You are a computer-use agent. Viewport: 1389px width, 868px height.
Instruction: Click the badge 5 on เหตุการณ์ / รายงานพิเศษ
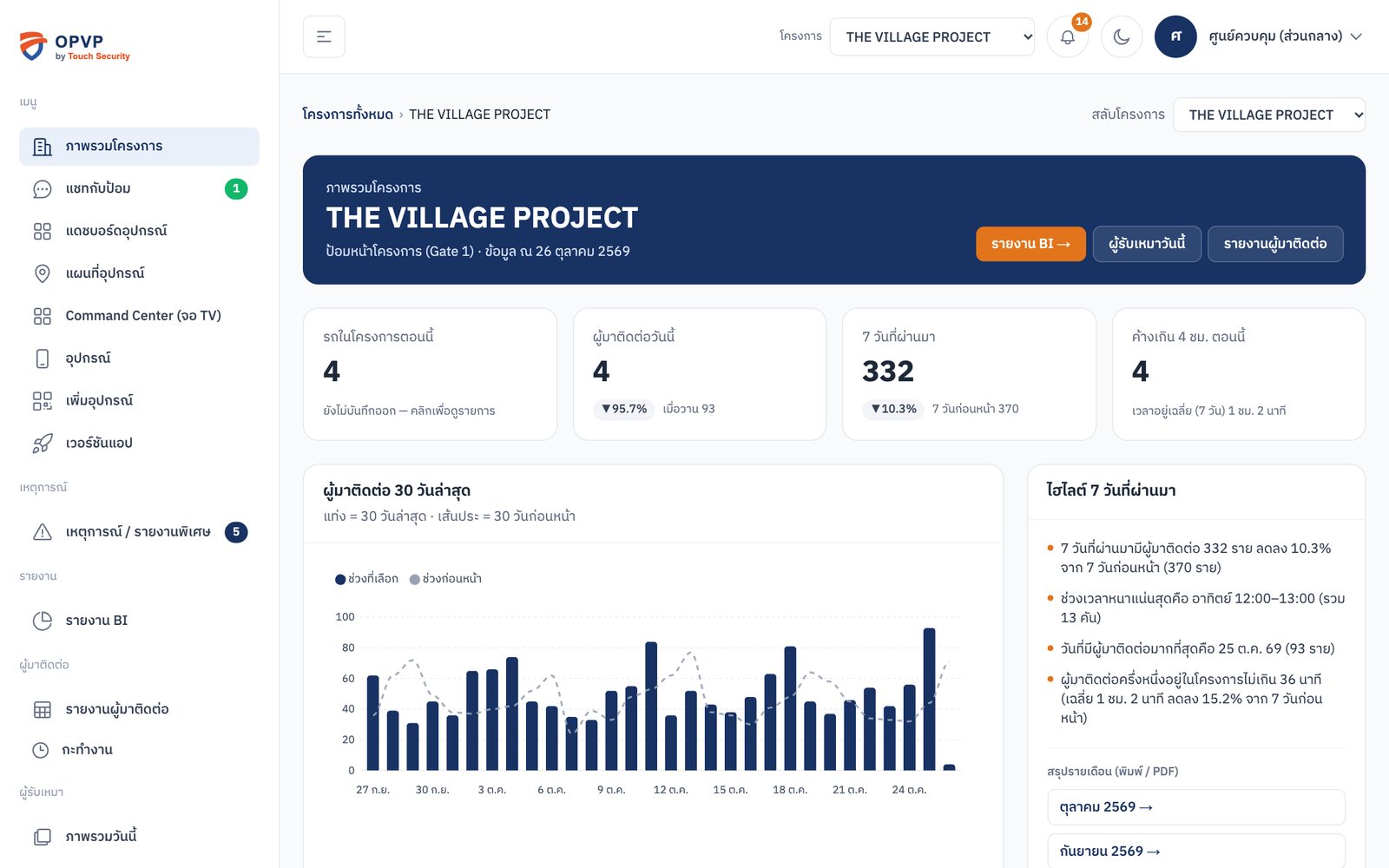(236, 532)
